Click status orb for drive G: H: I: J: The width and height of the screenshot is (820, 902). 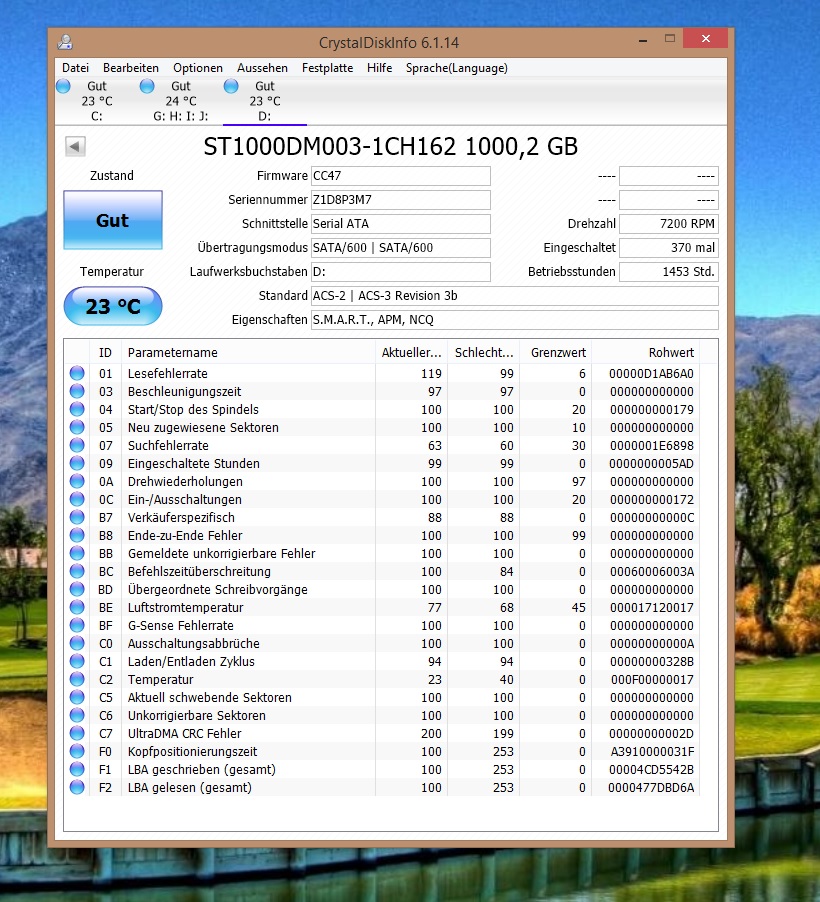[147, 86]
